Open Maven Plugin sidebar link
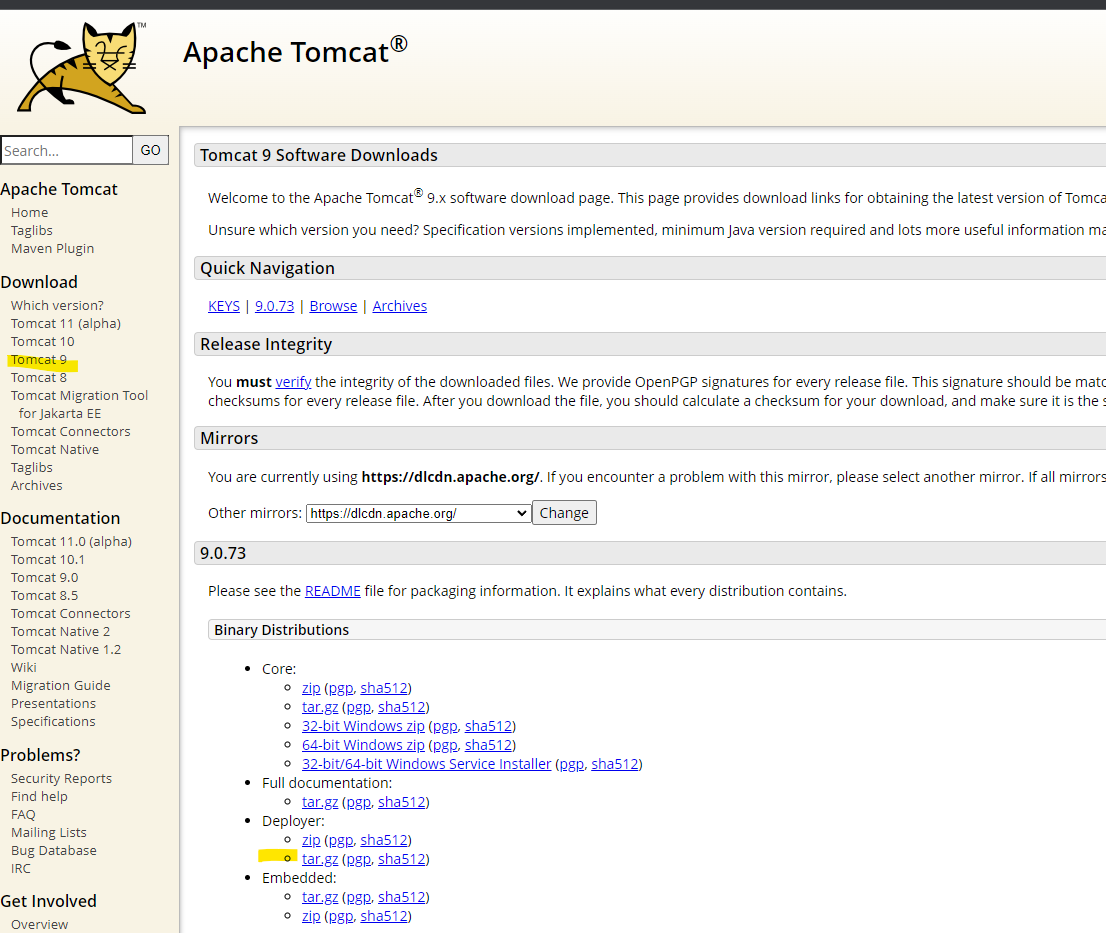 click(52, 248)
